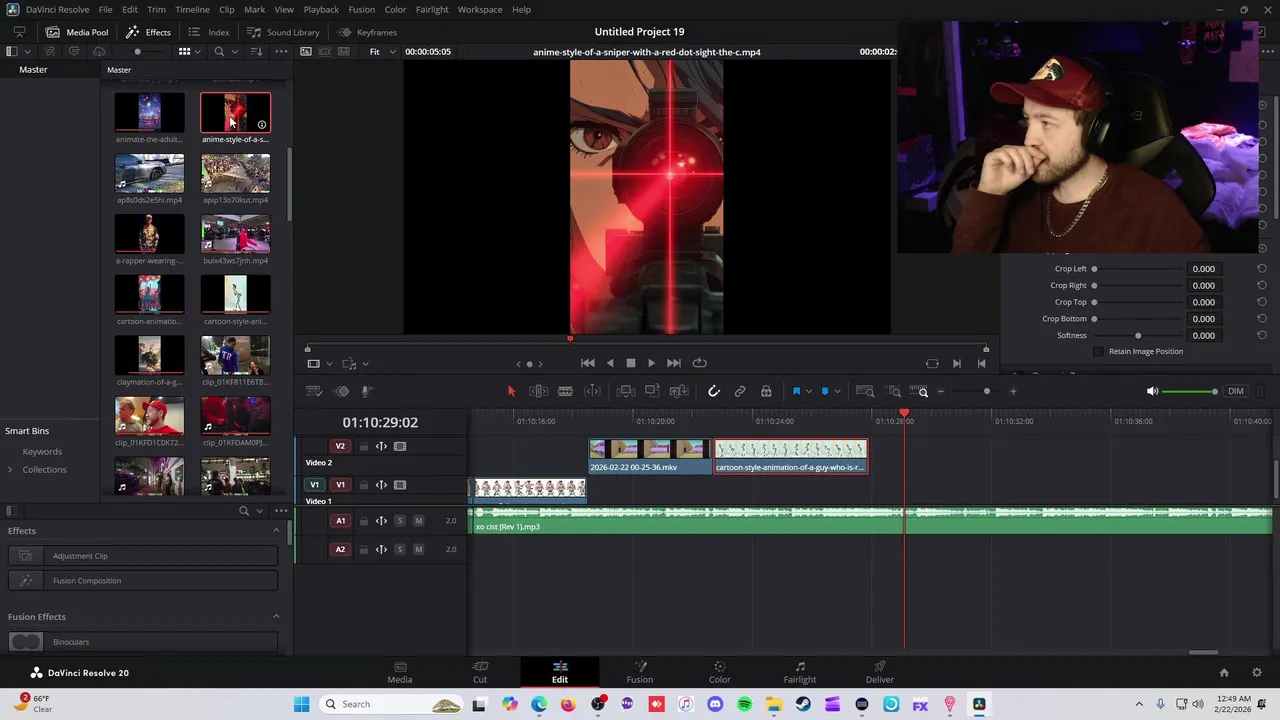
Task: Open the Keyframes panel
Action: (366, 32)
